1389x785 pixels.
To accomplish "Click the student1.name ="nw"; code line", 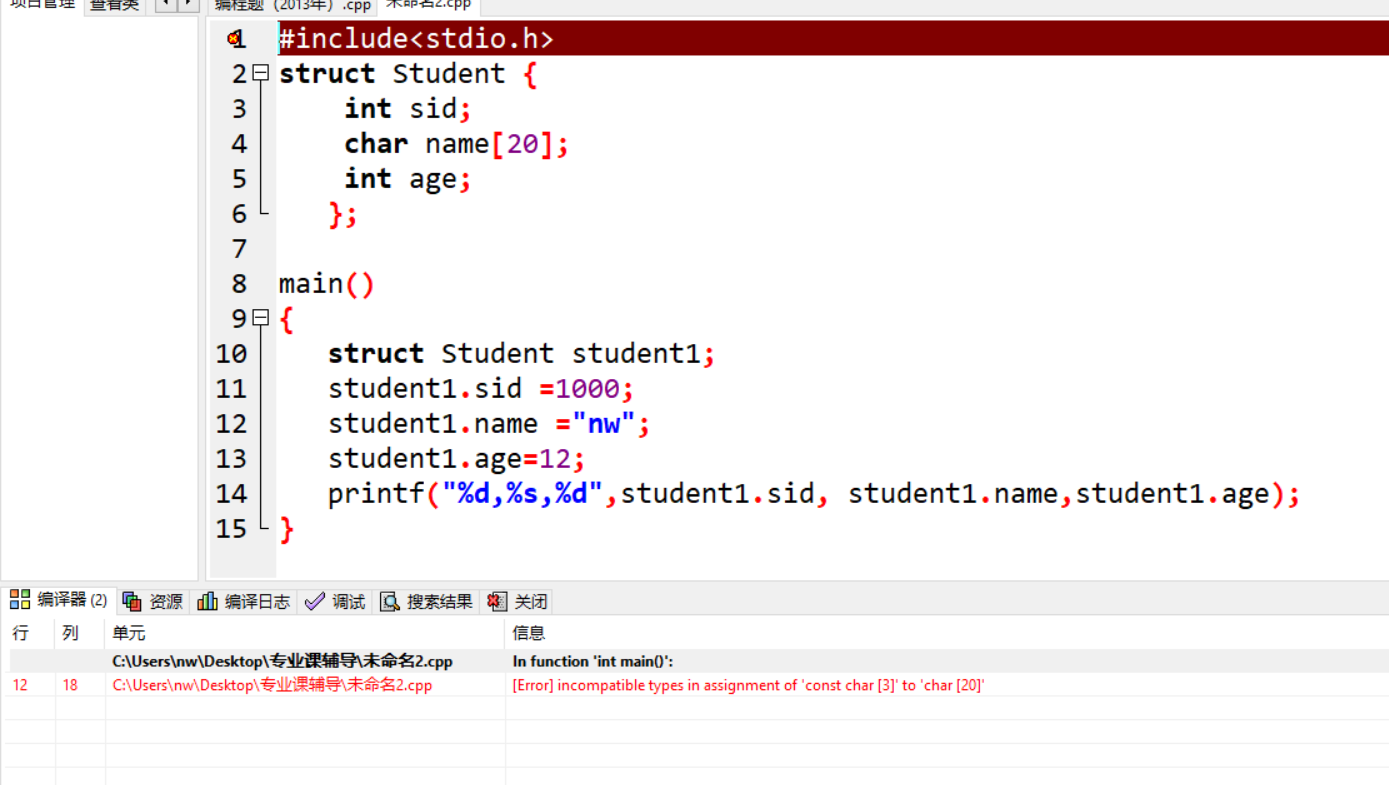I will tap(489, 424).
